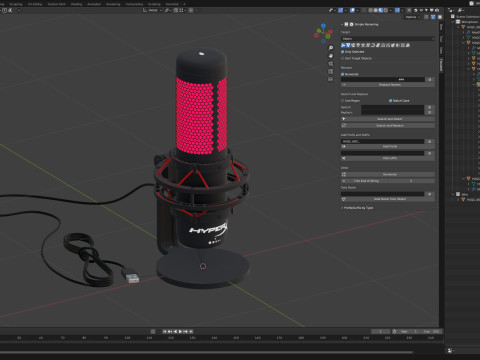The image size is (480, 360).
Task: Switch to wireframe viewport shading mode
Action: tap(371, 10)
